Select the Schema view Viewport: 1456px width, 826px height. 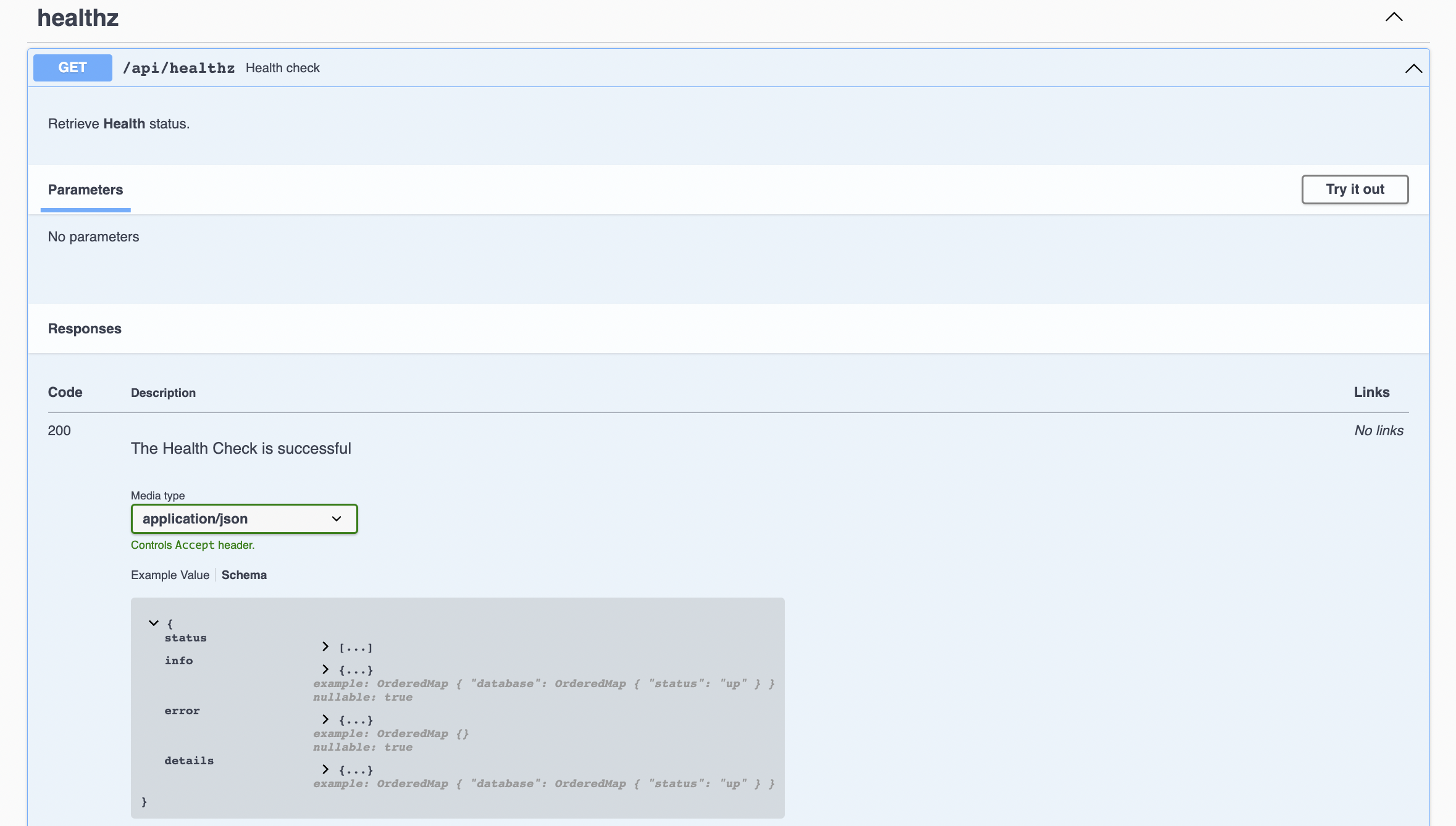(x=244, y=575)
